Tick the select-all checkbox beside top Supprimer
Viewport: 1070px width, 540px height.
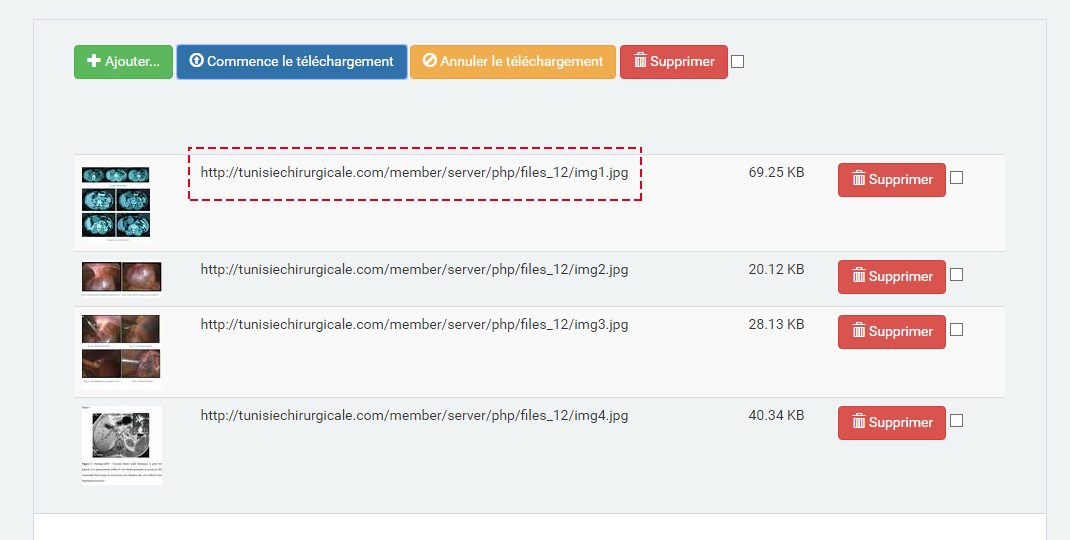tap(738, 61)
